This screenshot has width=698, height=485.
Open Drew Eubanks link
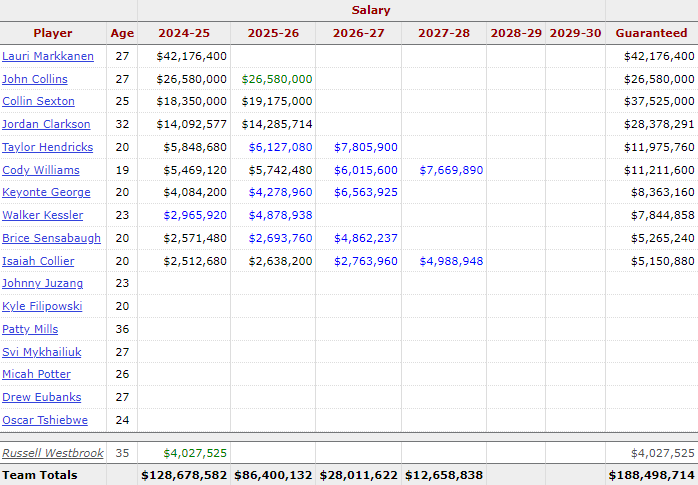click(x=41, y=397)
